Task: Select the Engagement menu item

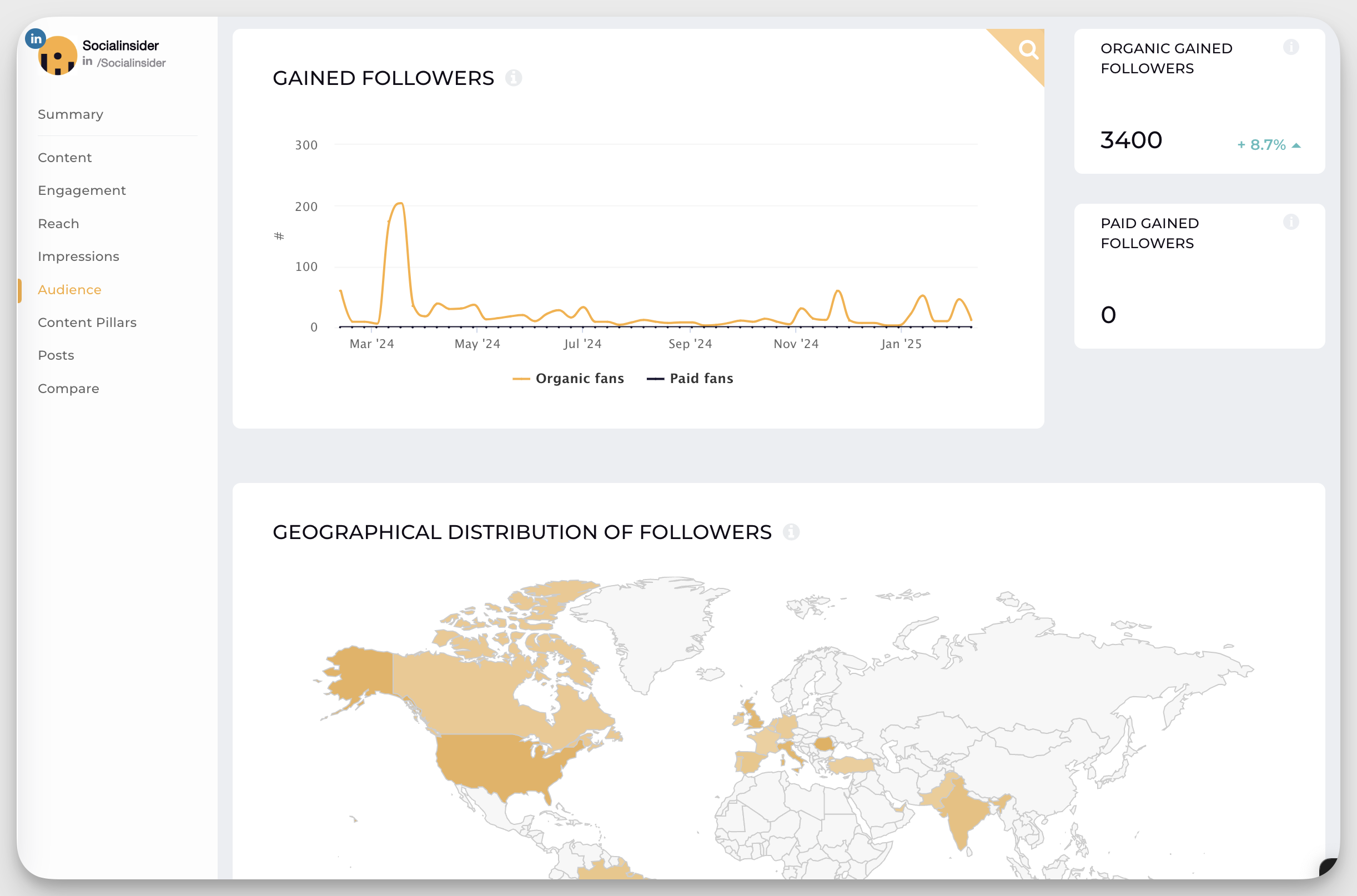Action: click(82, 190)
